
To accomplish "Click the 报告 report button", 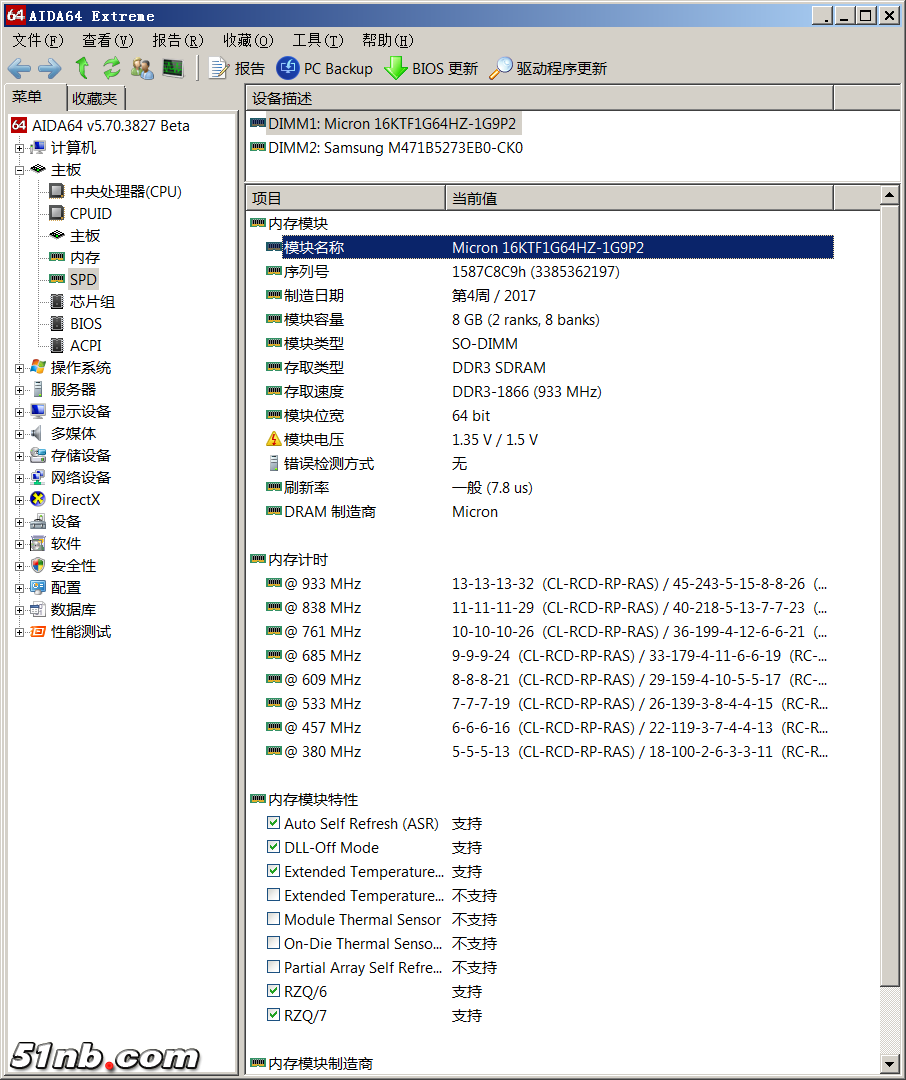I will click(x=237, y=68).
